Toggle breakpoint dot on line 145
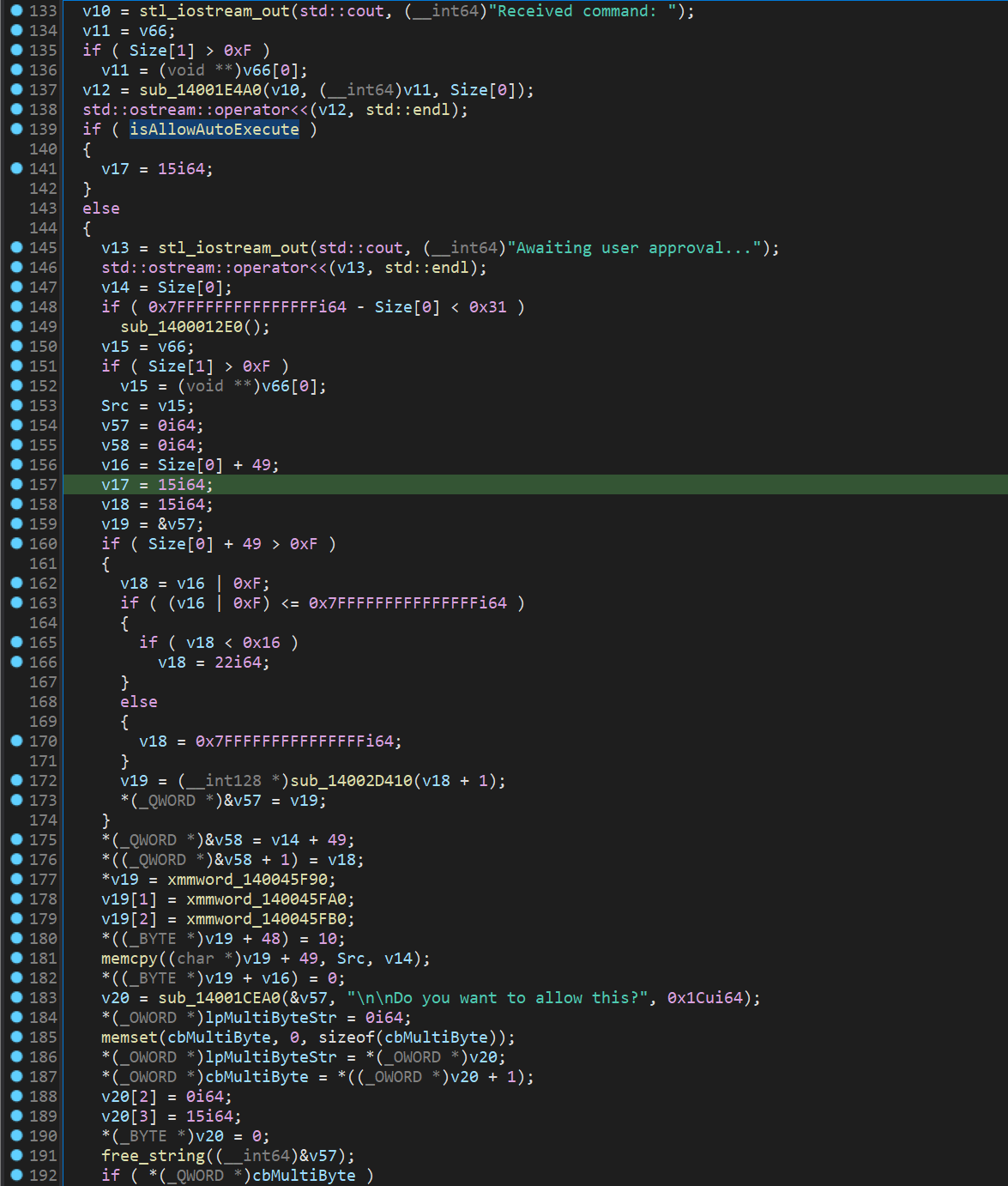The height and width of the screenshot is (1186, 1008). 16,247
